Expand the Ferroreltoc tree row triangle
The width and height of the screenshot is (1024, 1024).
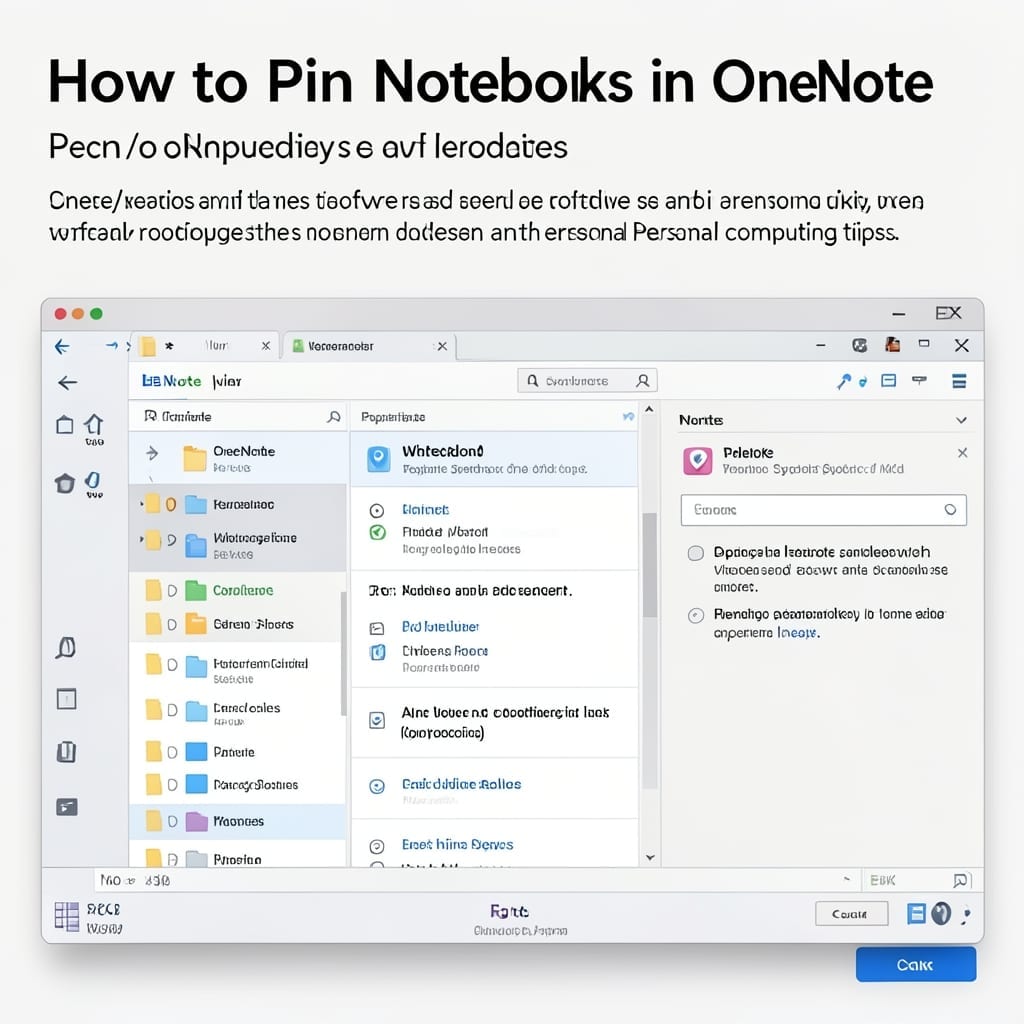coord(141,504)
